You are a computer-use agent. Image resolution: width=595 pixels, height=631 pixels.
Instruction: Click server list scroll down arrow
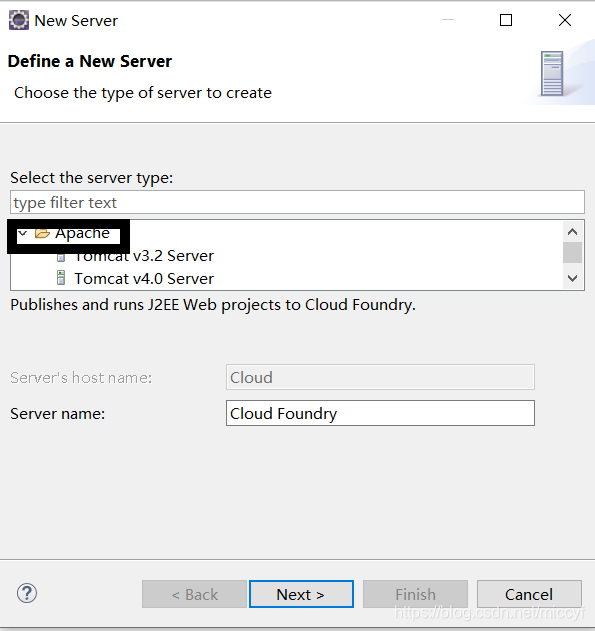pyautogui.click(x=572, y=278)
